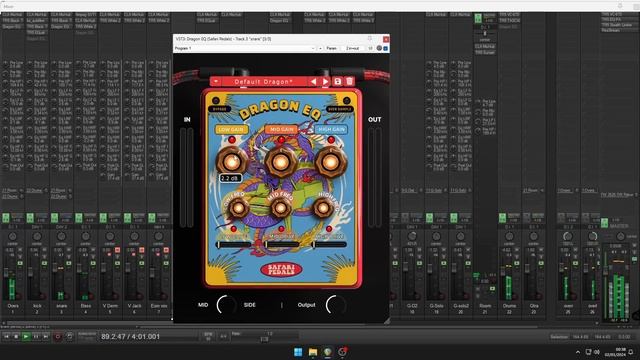Click the Low Freq knob
Image resolution: width=640 pixels, height=360 pixels.
tap(239, 208)
